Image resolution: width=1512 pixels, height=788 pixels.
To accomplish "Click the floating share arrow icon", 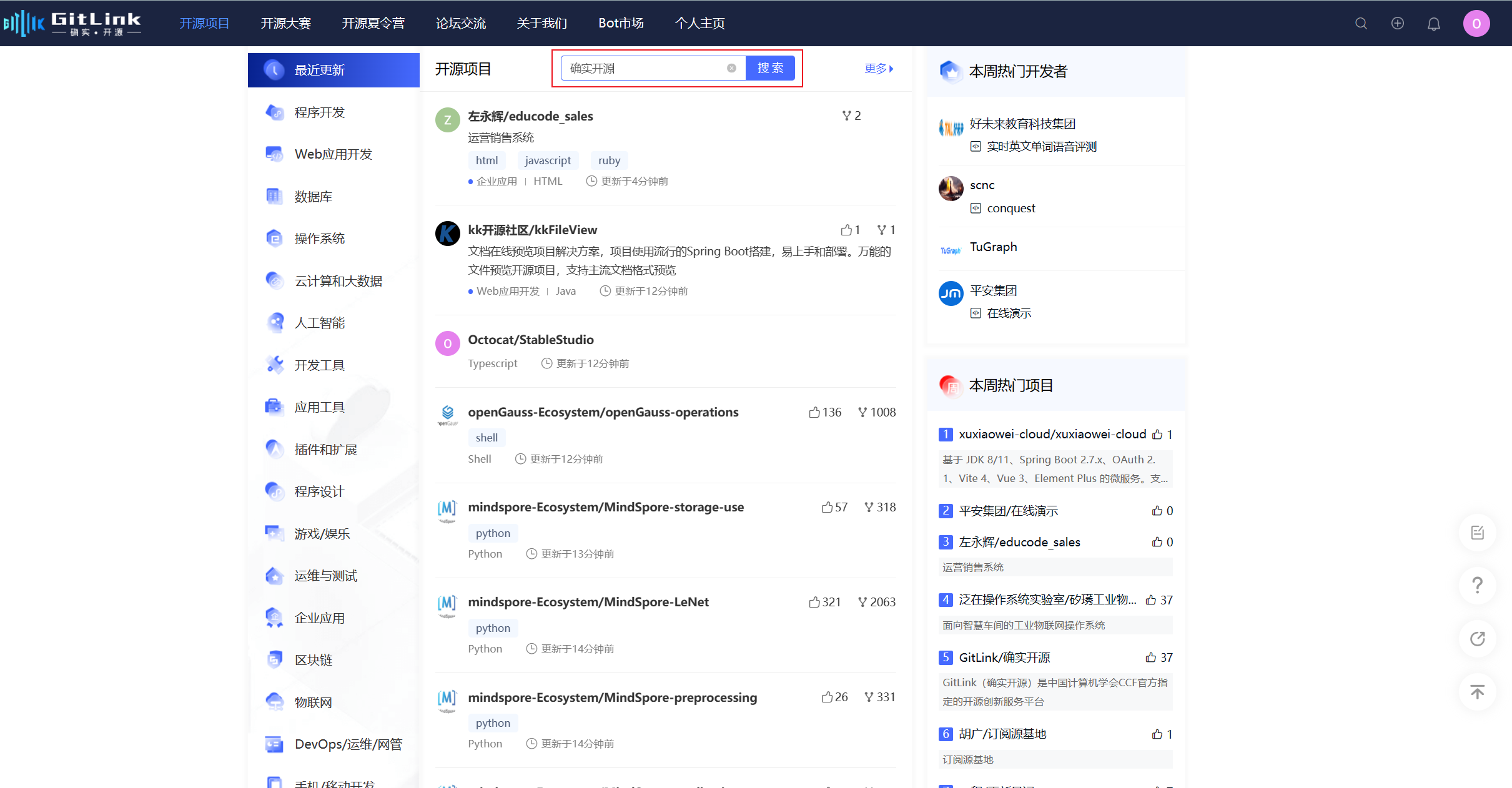I will click(x=1477, y=639).
